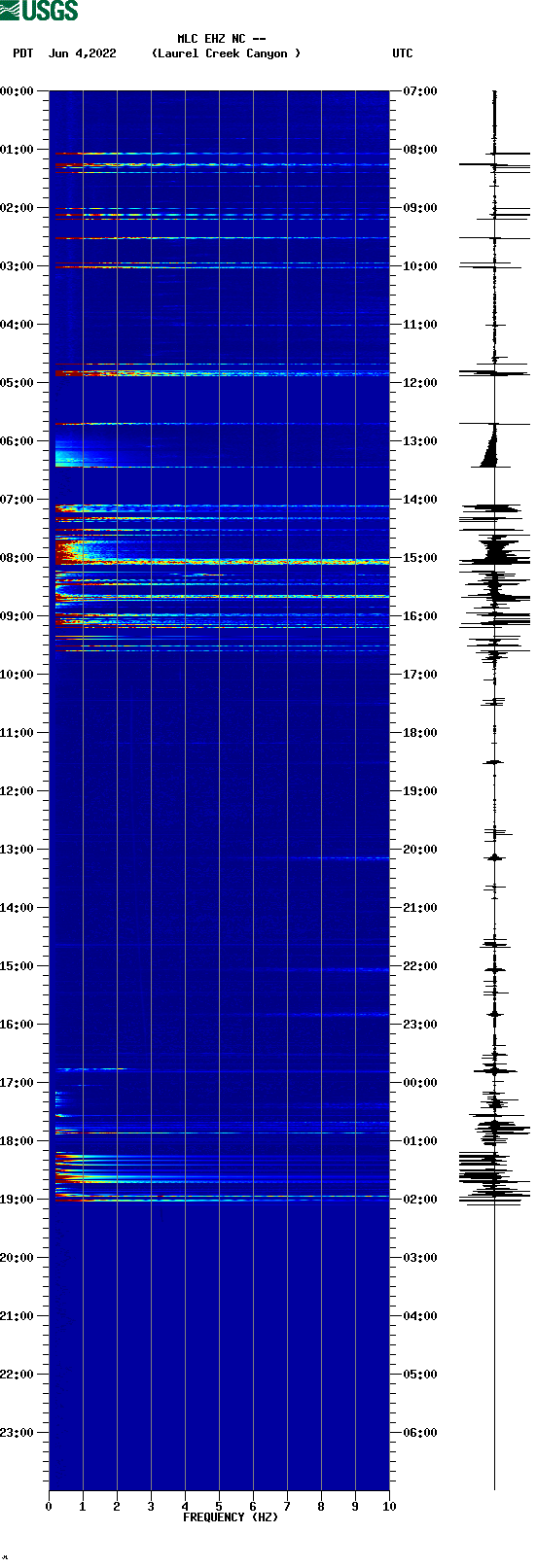Click the 'FREQUENCY (HZ)' axis label

point(231,1517)
